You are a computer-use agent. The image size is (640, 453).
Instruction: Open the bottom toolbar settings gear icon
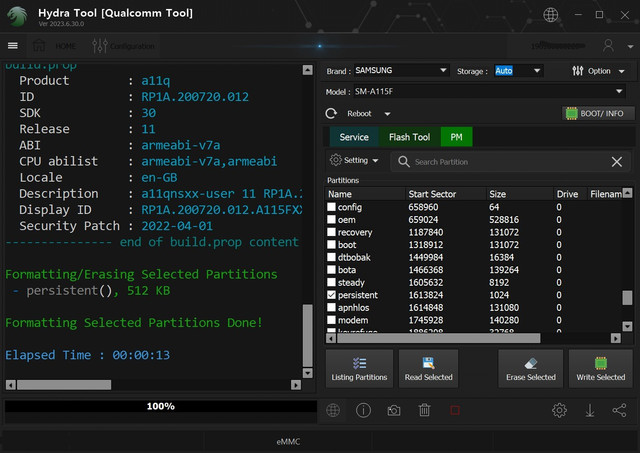click(x=559, y=410)
